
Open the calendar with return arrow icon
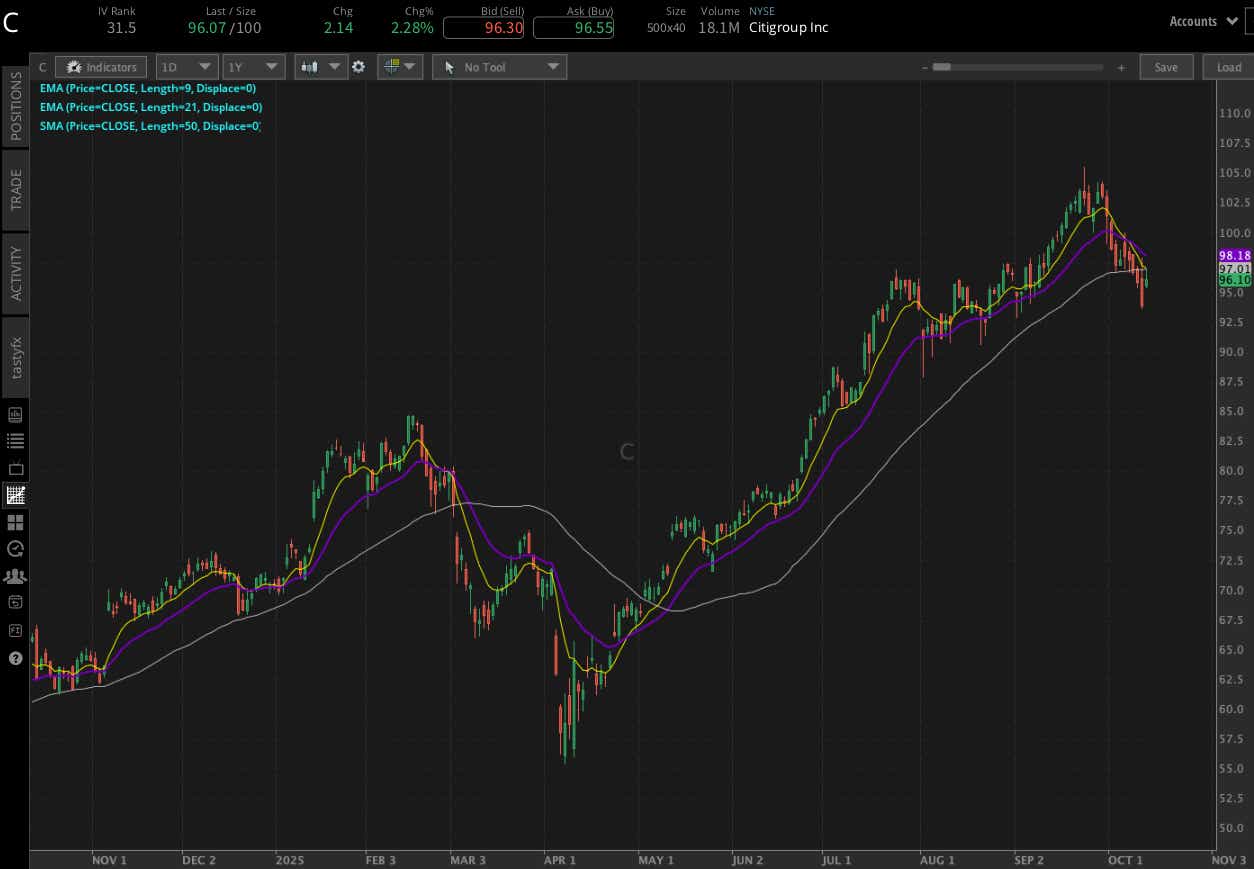pyautogui.click(x=15, y=602)
